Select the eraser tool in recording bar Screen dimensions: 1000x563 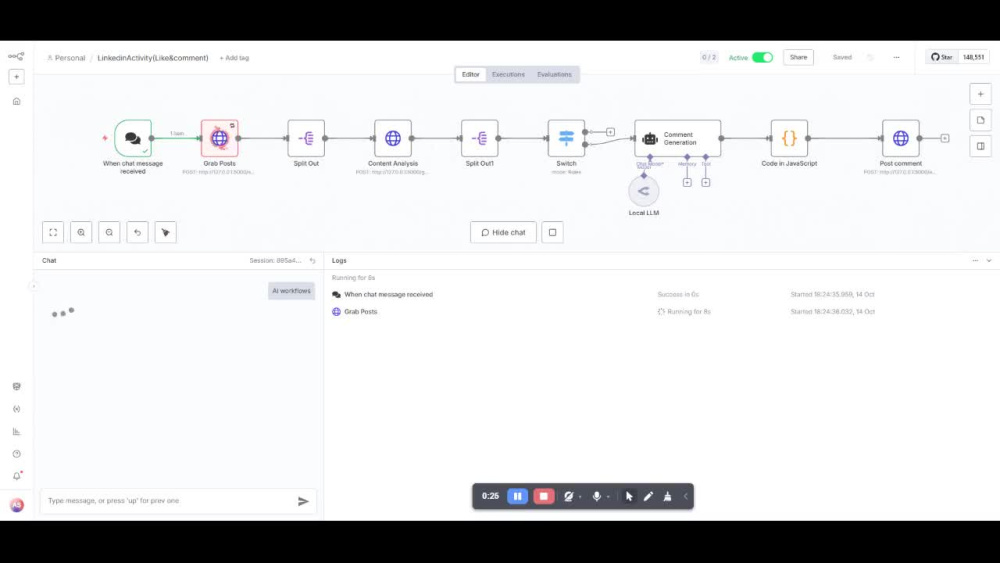667,496
